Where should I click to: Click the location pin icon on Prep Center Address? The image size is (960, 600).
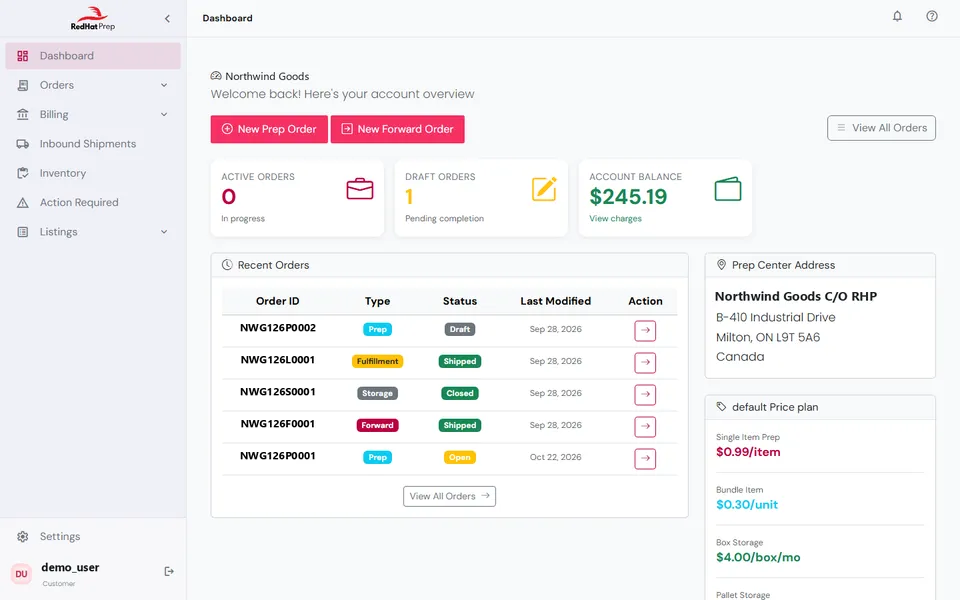[x=721, y=264]
